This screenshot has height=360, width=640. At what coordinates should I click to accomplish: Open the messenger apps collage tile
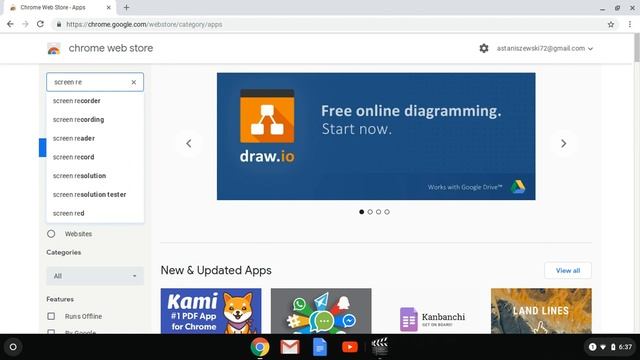(321, 311)
